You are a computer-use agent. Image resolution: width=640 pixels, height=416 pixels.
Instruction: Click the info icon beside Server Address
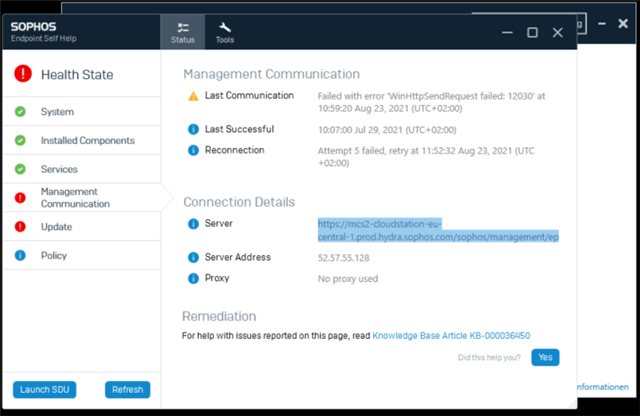click(x=193, y=258)
